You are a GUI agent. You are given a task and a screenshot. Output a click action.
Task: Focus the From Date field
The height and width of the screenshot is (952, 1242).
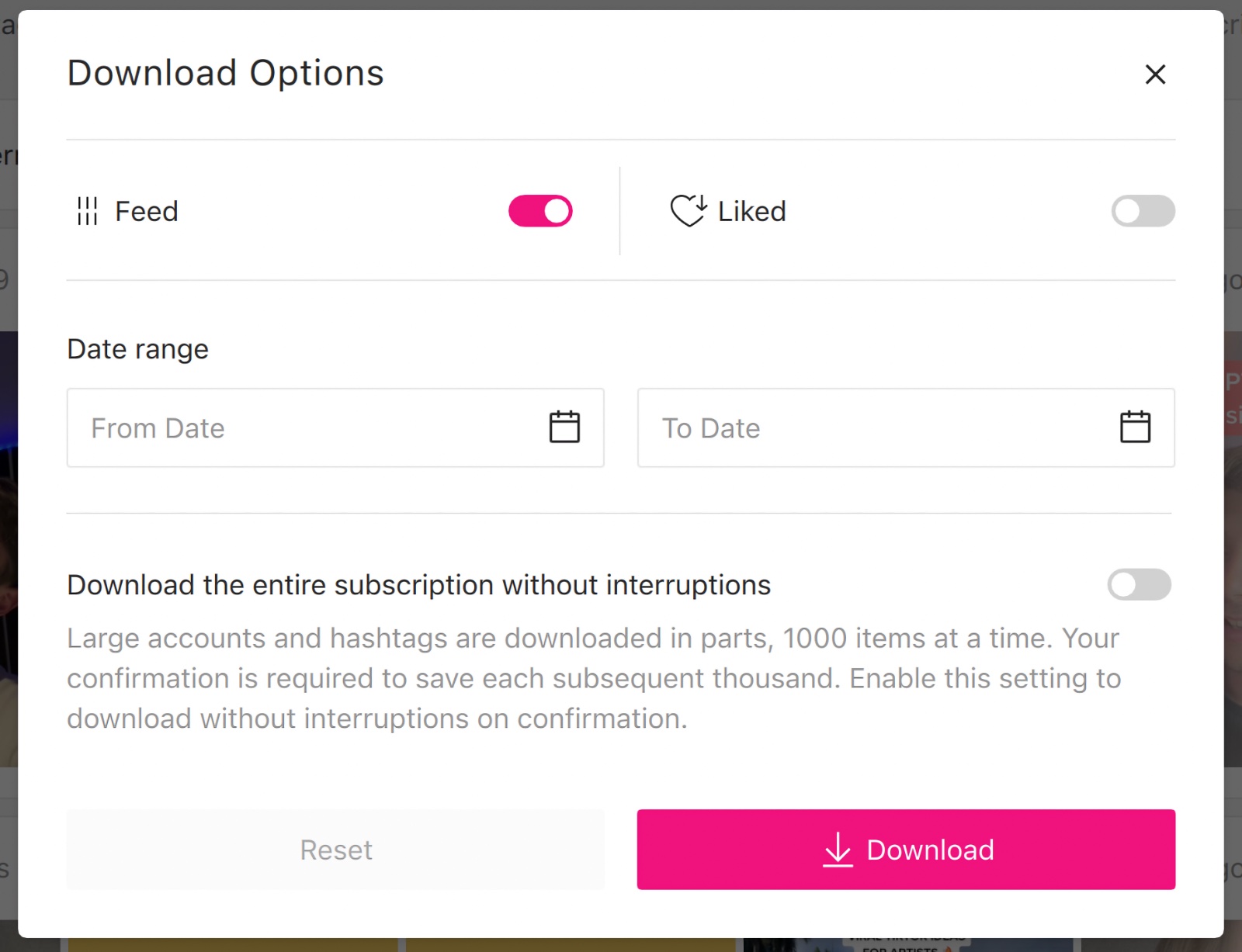335,428
